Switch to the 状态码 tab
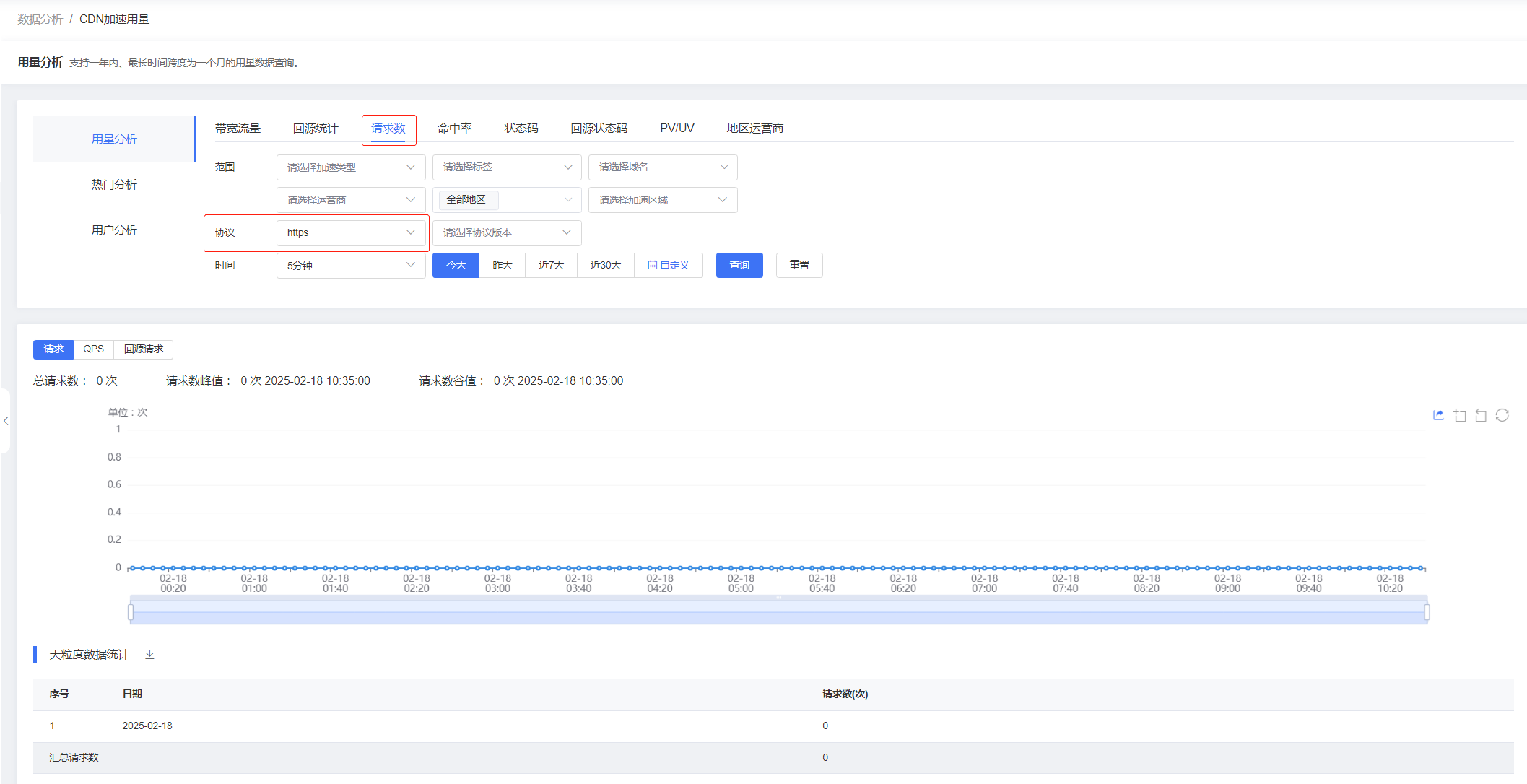 (x=521, y=129)
